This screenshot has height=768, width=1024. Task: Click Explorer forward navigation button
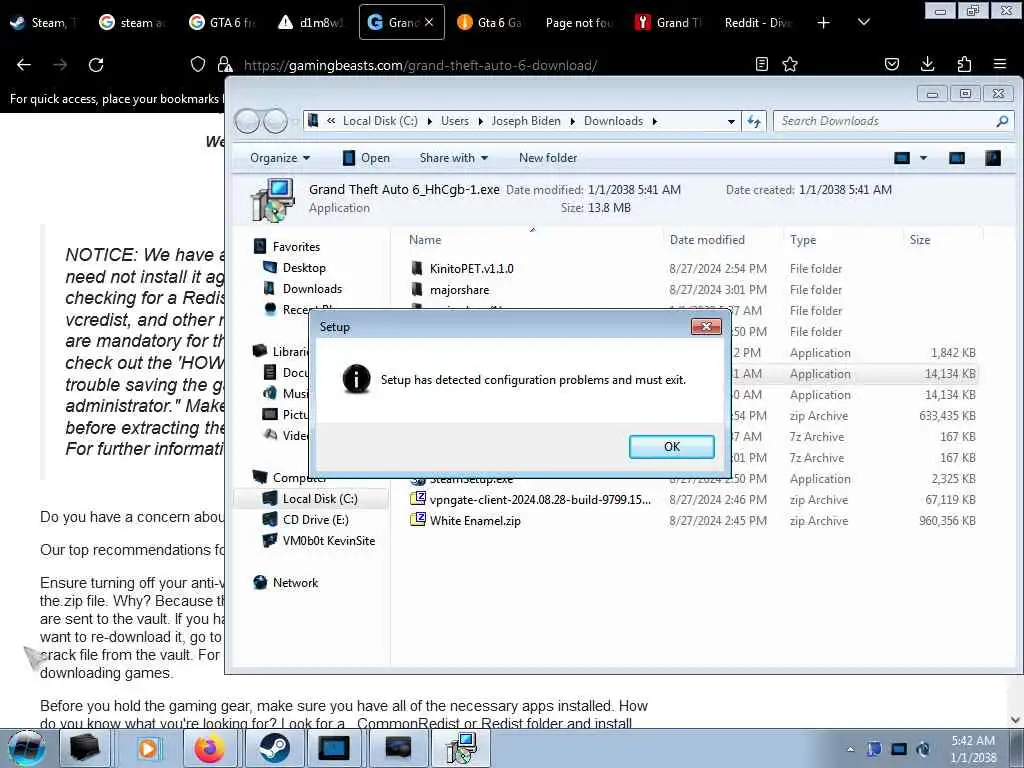pyautogui.click(x=275, y=121)
